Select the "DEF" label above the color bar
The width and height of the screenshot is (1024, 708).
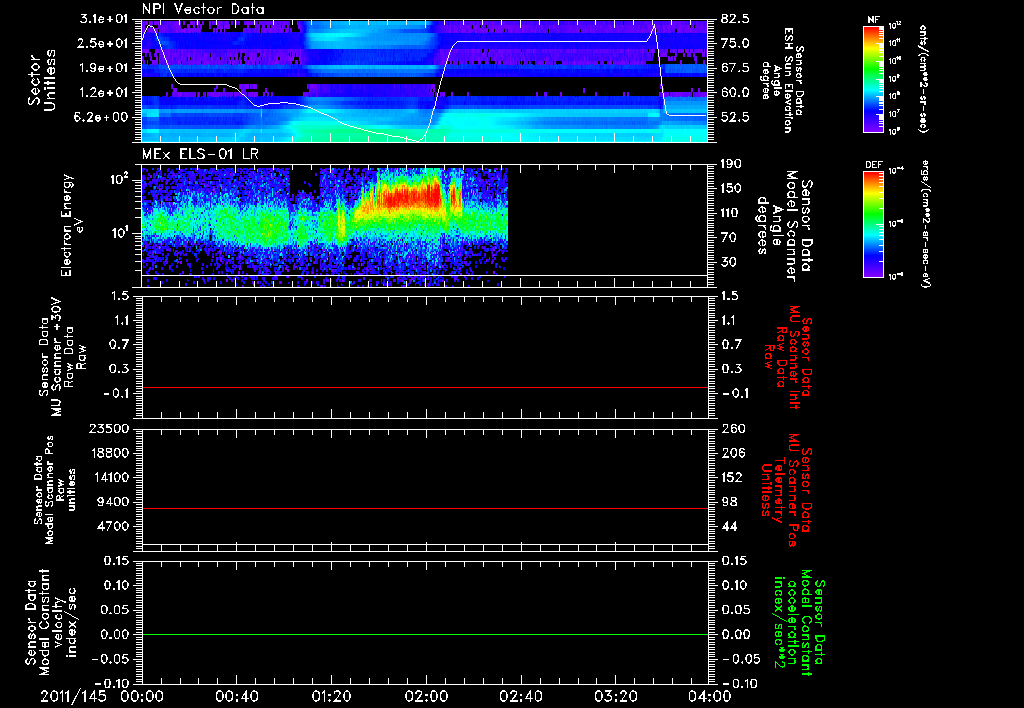click(873, 165)
